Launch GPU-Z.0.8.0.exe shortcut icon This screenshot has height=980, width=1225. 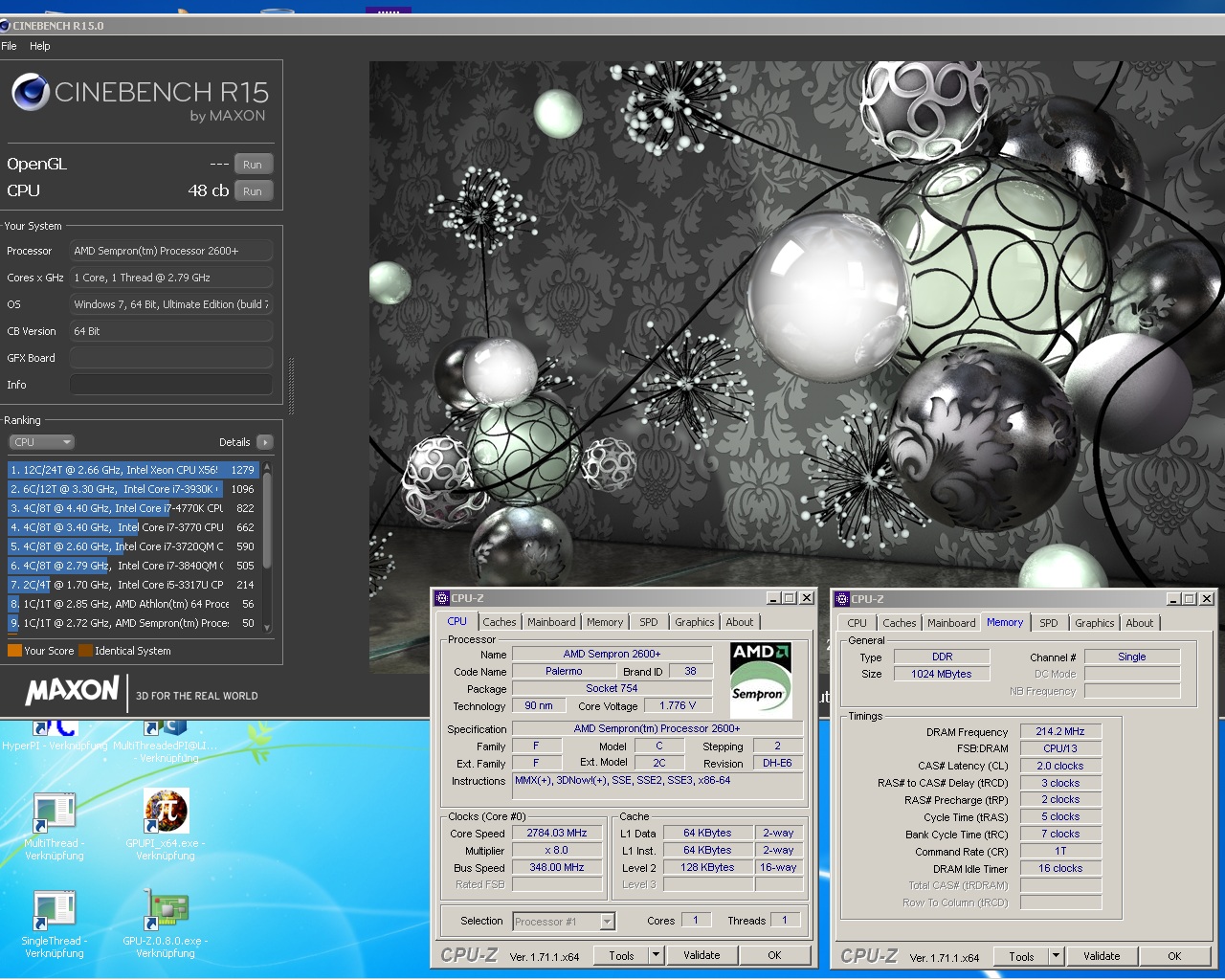[166, 924]
